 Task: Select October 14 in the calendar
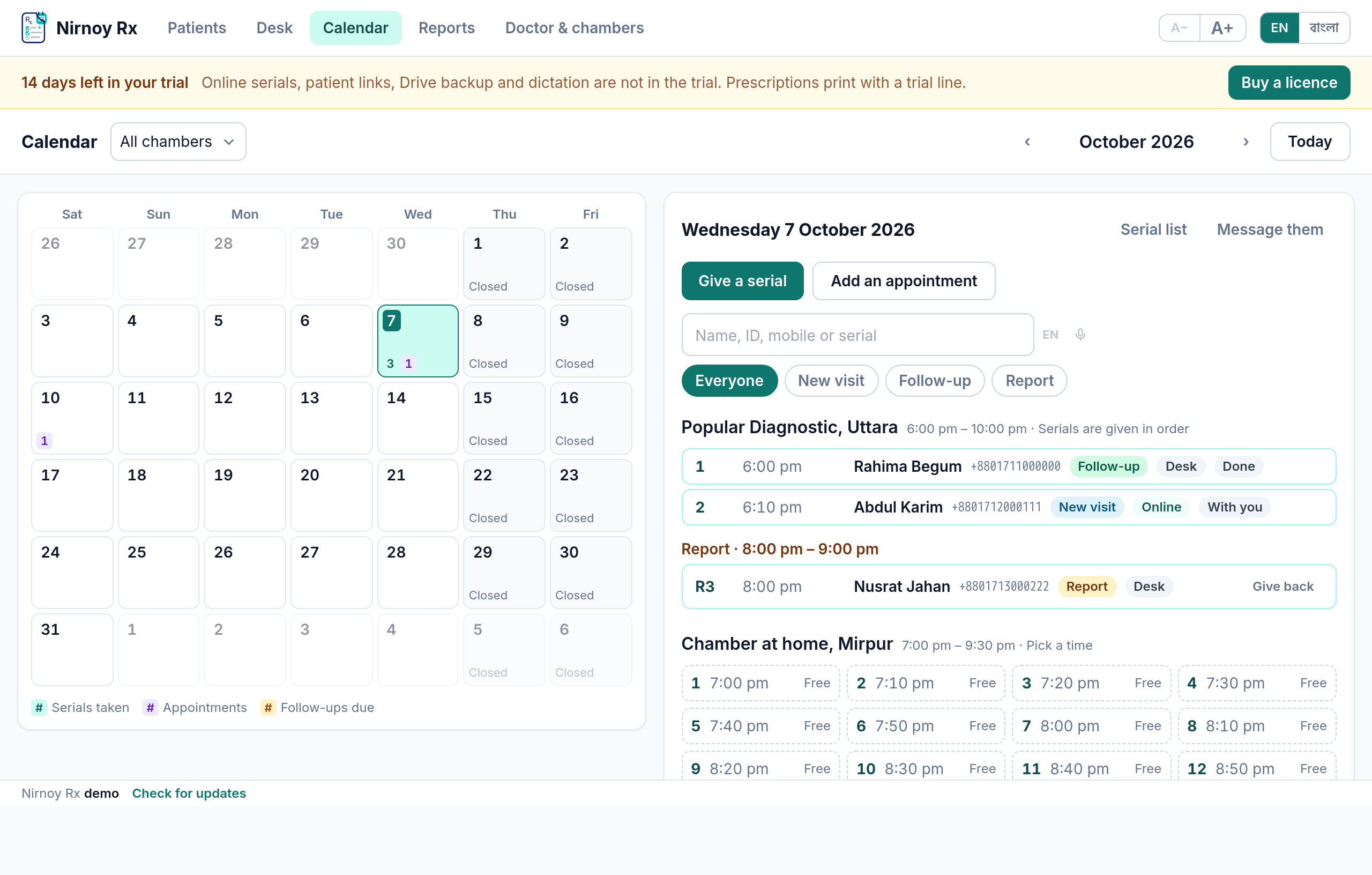click(417, 418)
